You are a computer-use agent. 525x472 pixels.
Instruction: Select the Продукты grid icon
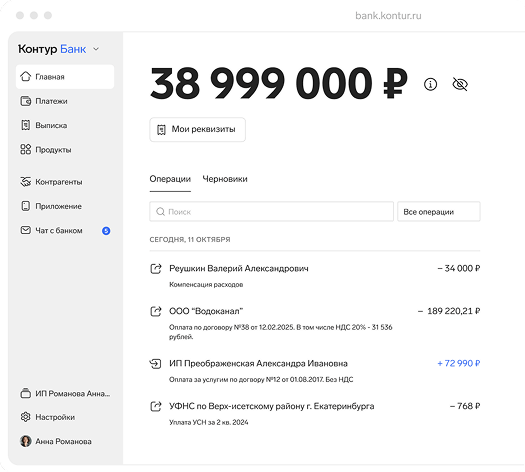(26, 149)
